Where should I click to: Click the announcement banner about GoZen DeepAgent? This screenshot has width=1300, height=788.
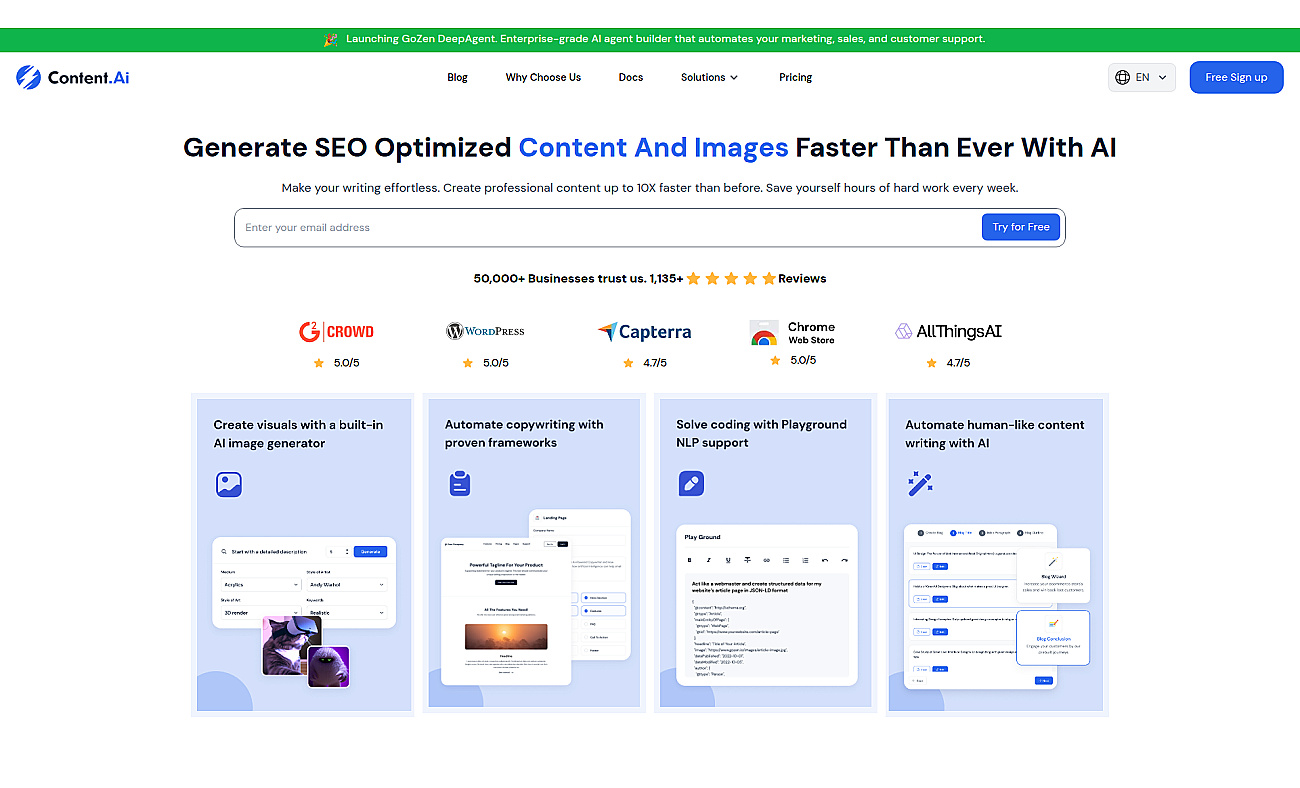pyautogui.click(x=650, y=39)
